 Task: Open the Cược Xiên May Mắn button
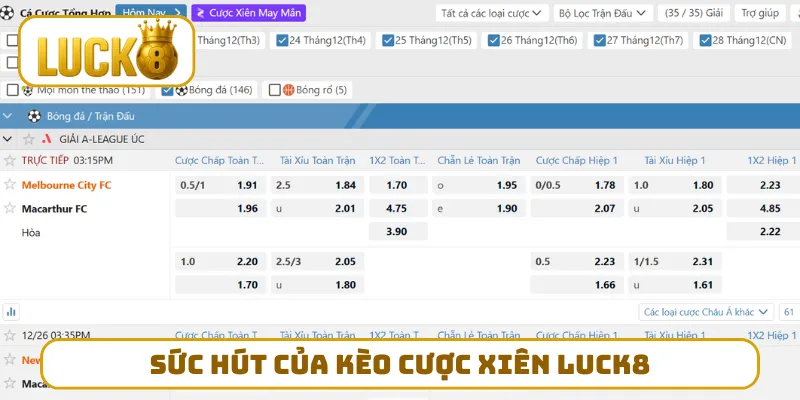(x=248, y=13)
